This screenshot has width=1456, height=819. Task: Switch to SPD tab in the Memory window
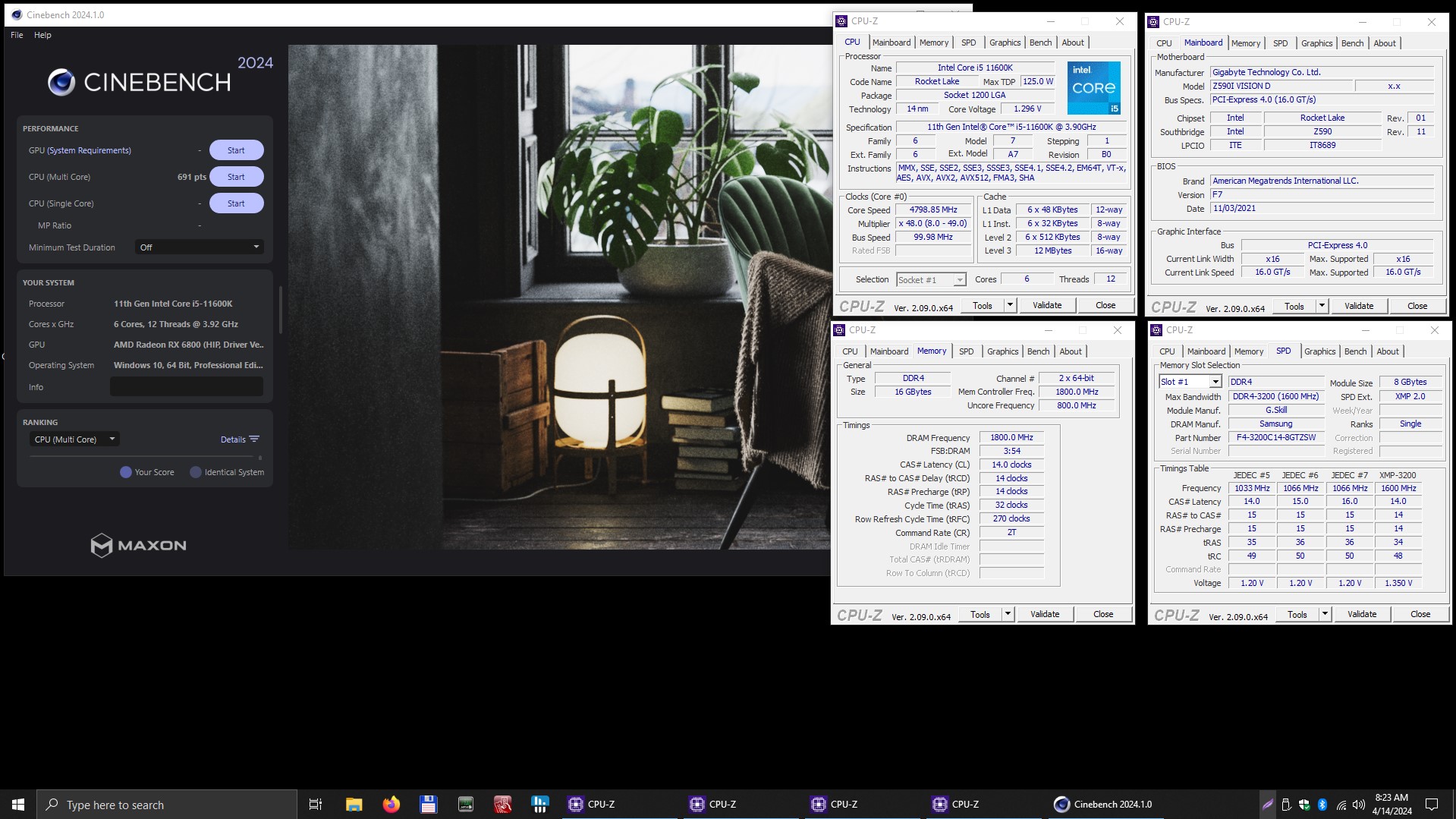[x=966, y=351]
